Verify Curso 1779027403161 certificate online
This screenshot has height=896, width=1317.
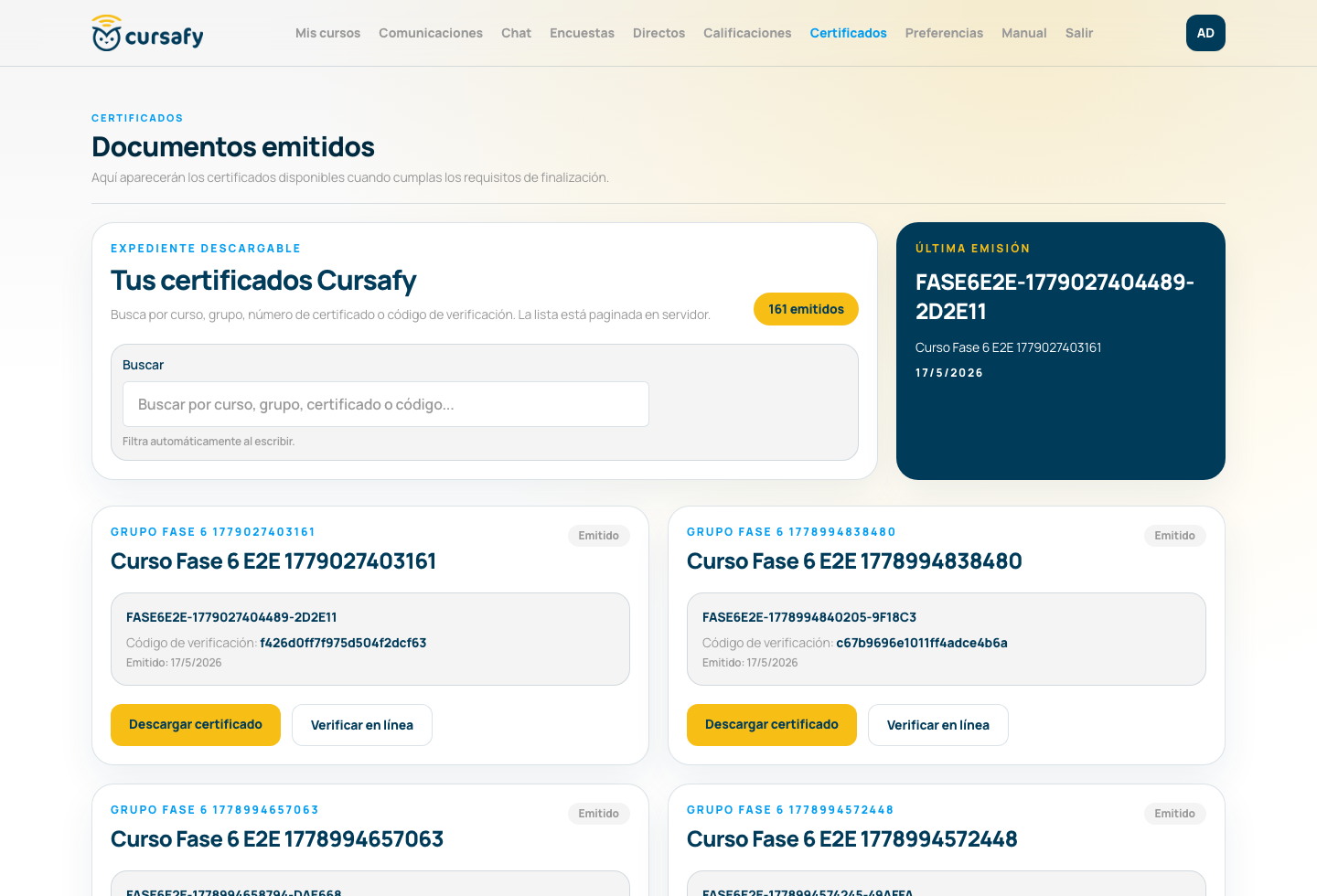point(362,725)
